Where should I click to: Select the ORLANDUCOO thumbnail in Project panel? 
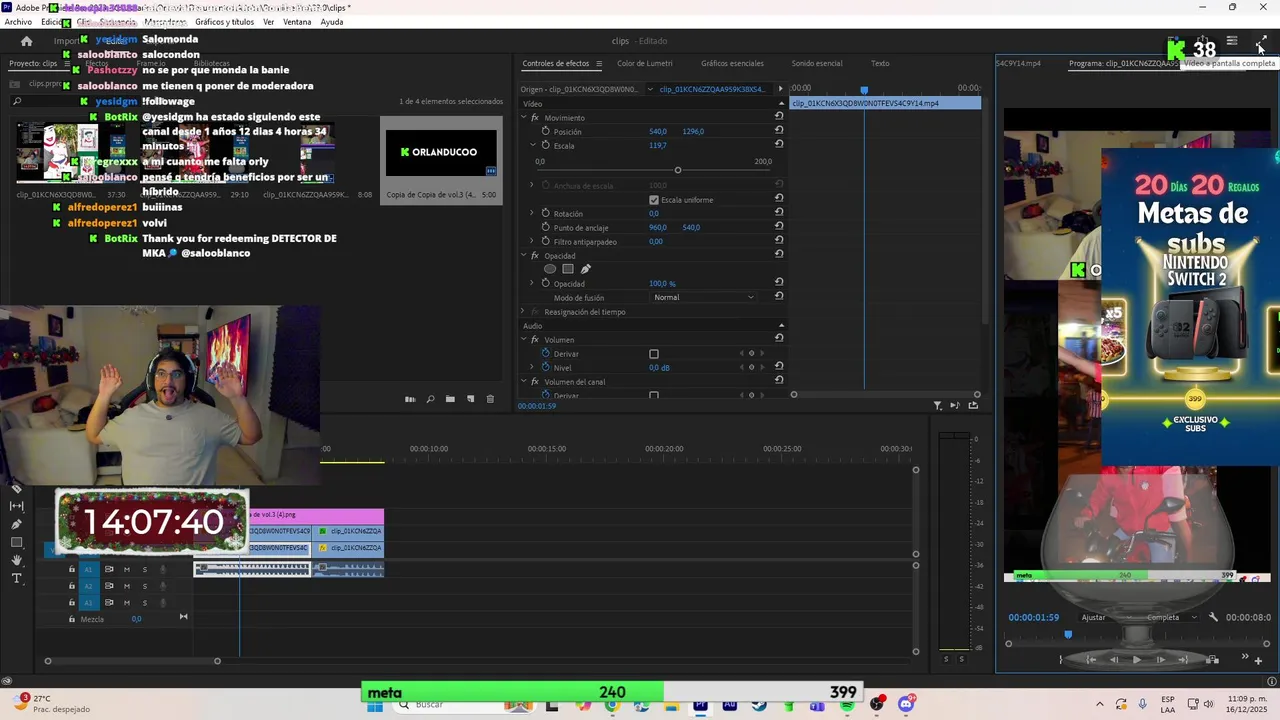(x=441, y=152)
